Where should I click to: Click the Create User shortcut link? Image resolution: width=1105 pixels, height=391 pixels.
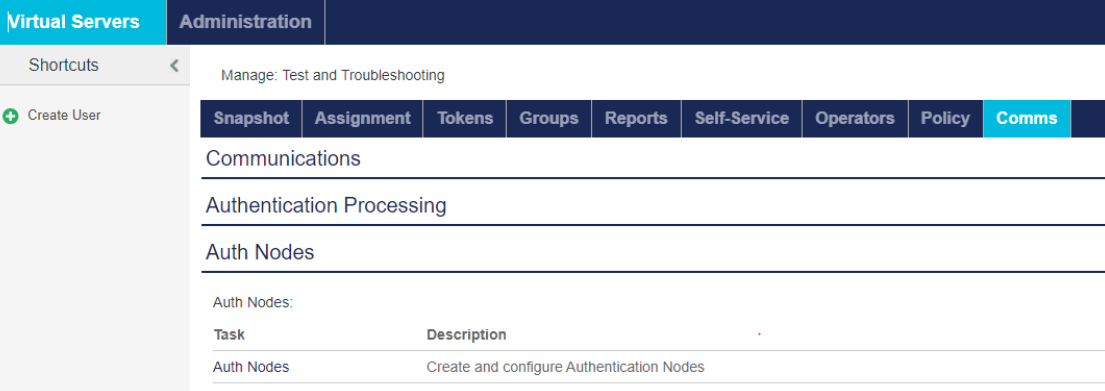64,116
